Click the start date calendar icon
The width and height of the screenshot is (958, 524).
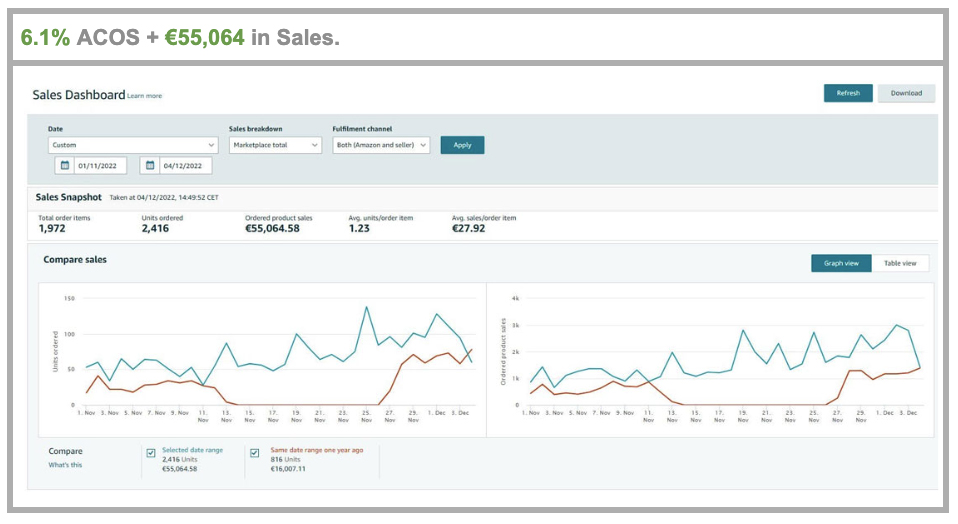[65, 166]
